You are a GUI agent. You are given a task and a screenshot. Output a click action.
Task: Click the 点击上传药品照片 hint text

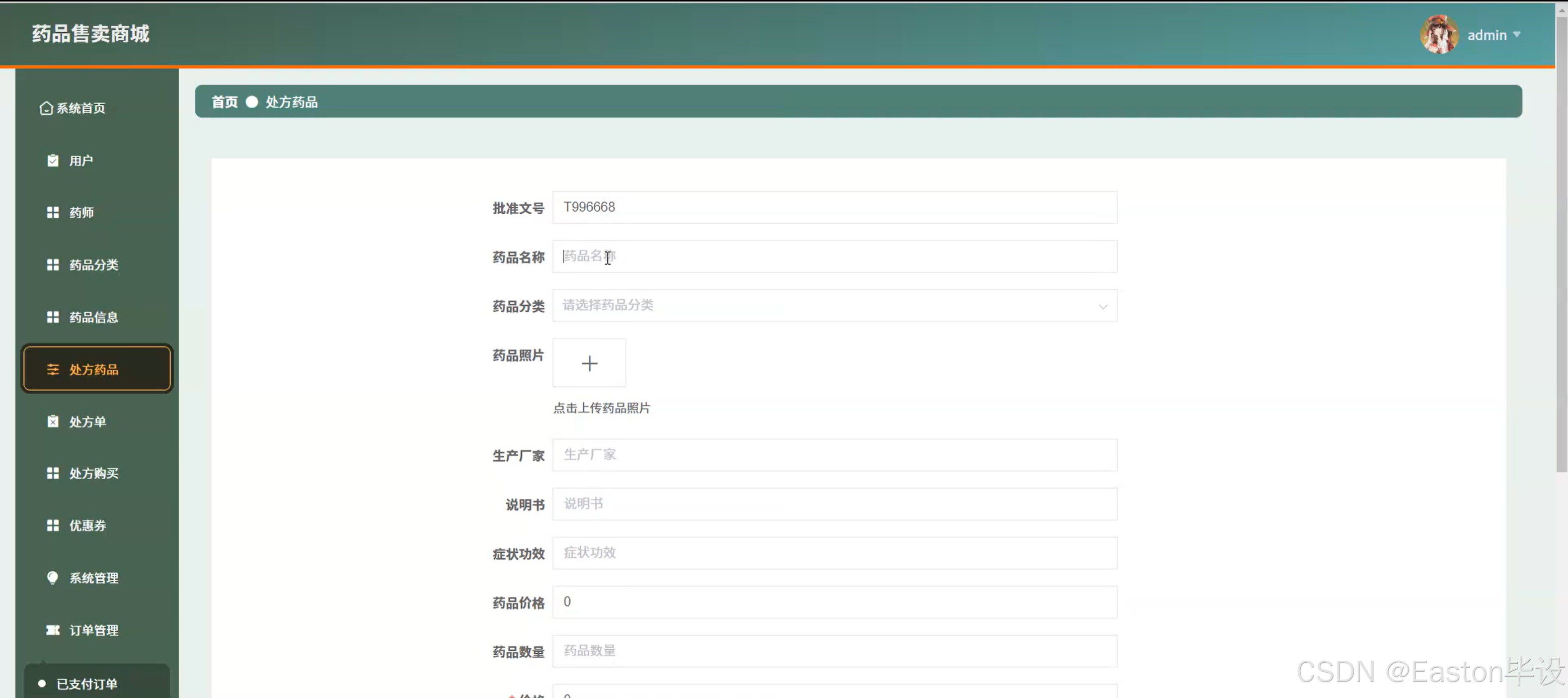(601, 408)
